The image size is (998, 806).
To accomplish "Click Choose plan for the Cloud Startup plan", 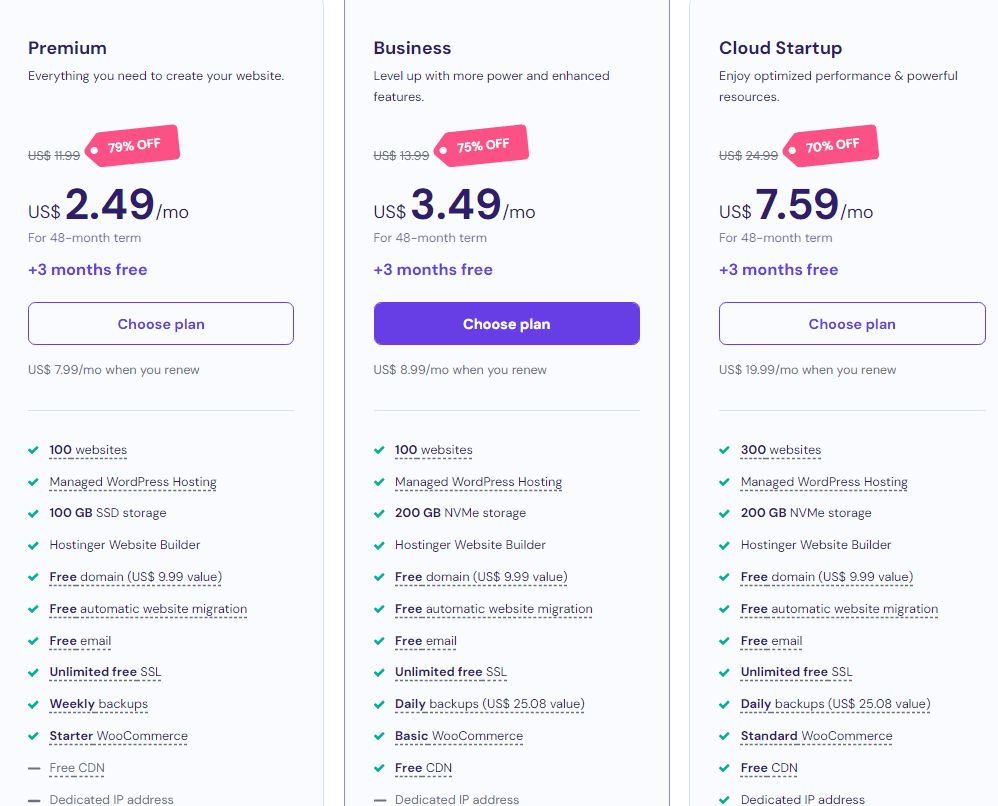I will (852, 323).
